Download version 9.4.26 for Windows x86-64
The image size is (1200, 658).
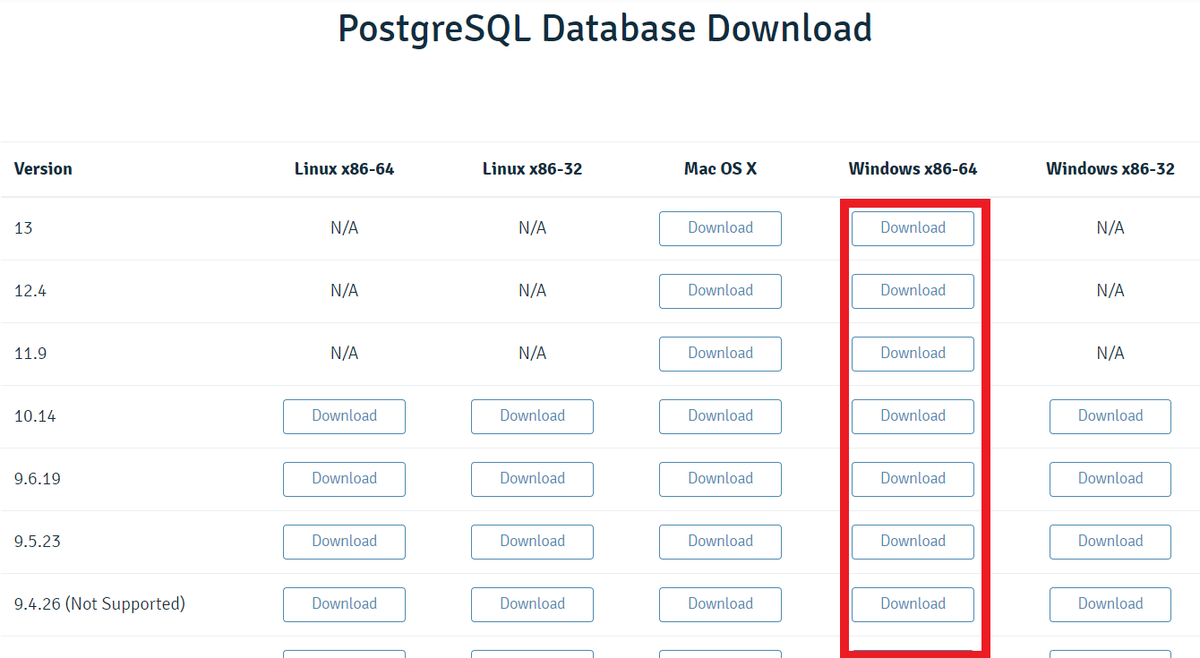912,604
